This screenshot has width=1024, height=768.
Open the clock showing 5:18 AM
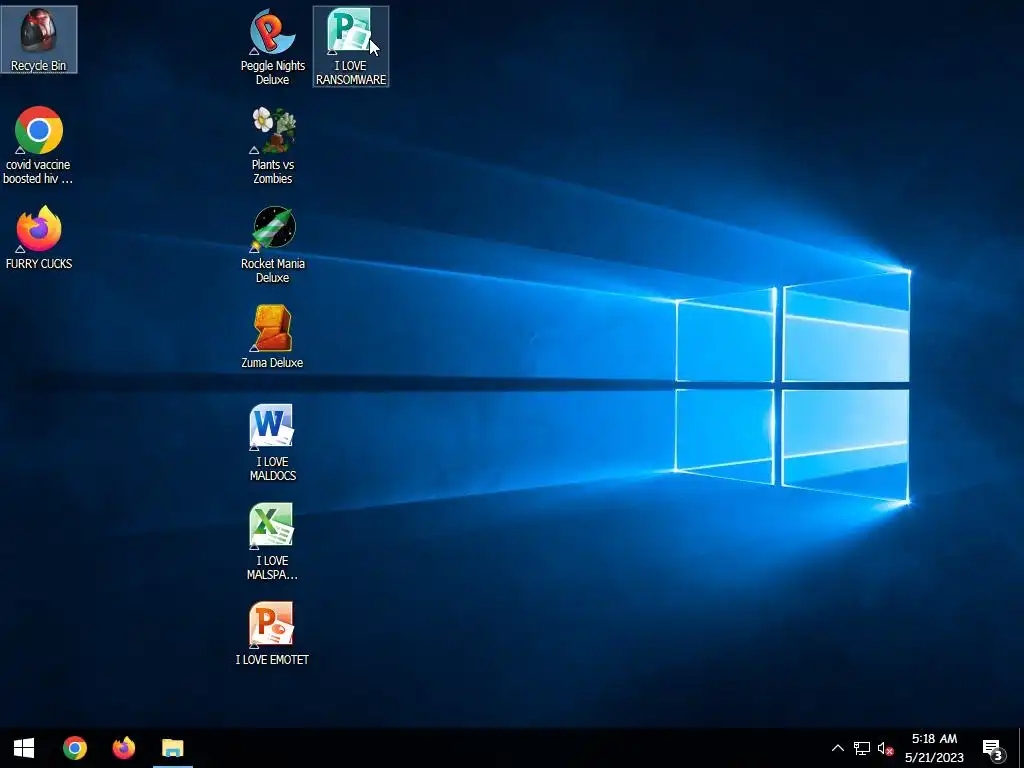tap(935, 748)
